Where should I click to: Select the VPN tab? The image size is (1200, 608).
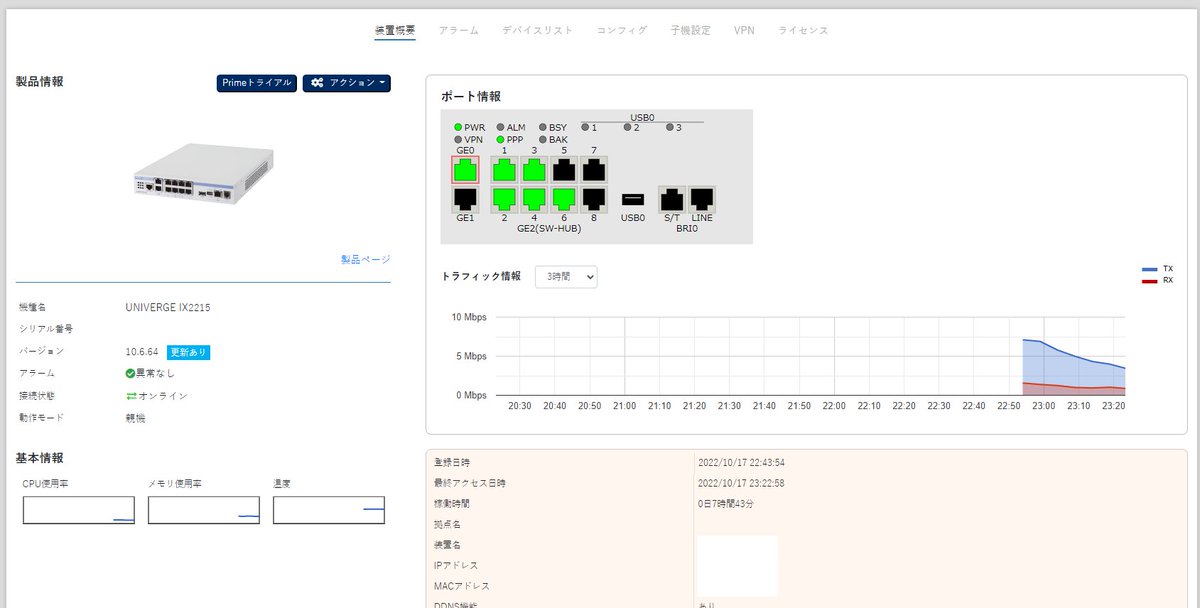pos(744,30)
